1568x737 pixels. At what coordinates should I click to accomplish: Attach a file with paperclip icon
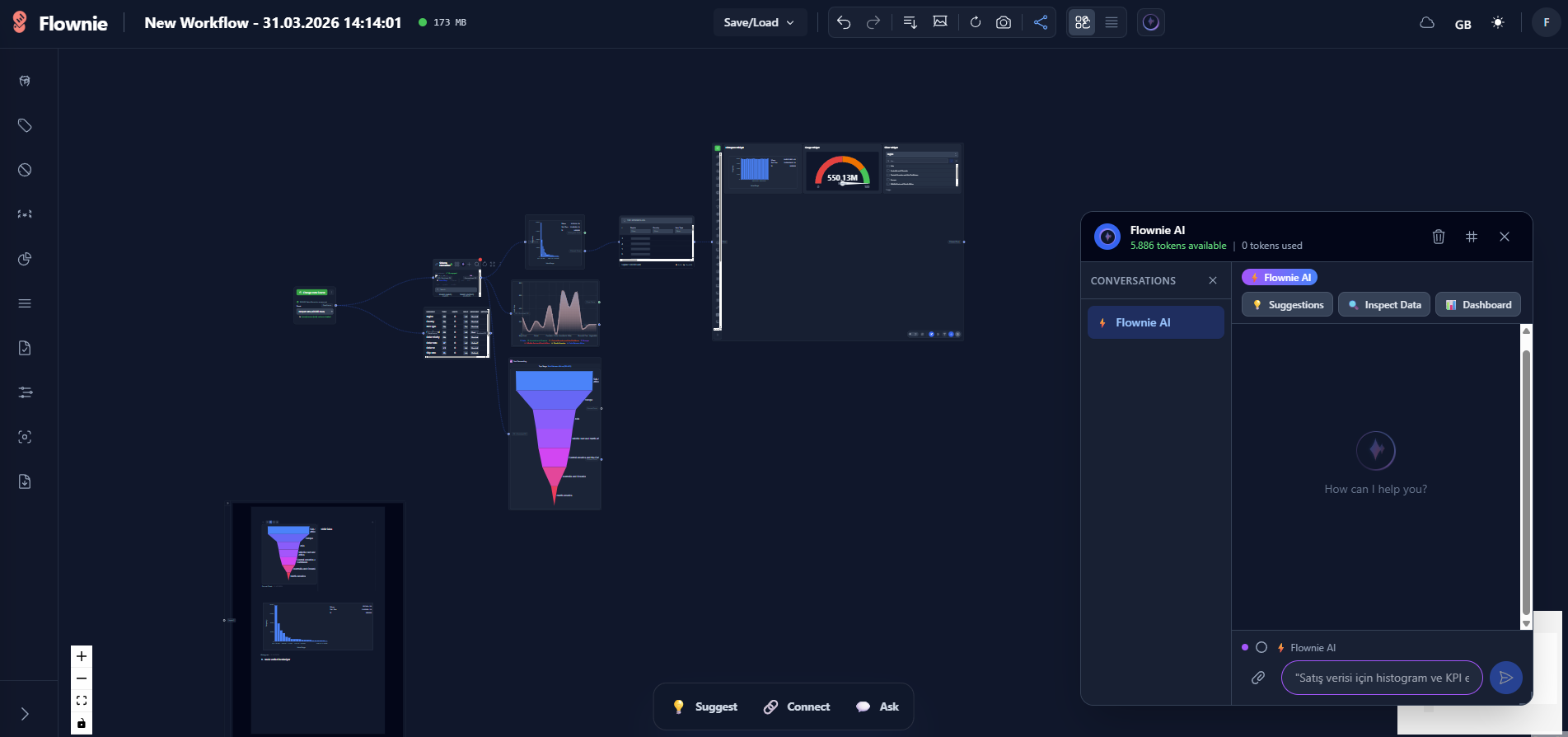click(x=1258, y=678)
